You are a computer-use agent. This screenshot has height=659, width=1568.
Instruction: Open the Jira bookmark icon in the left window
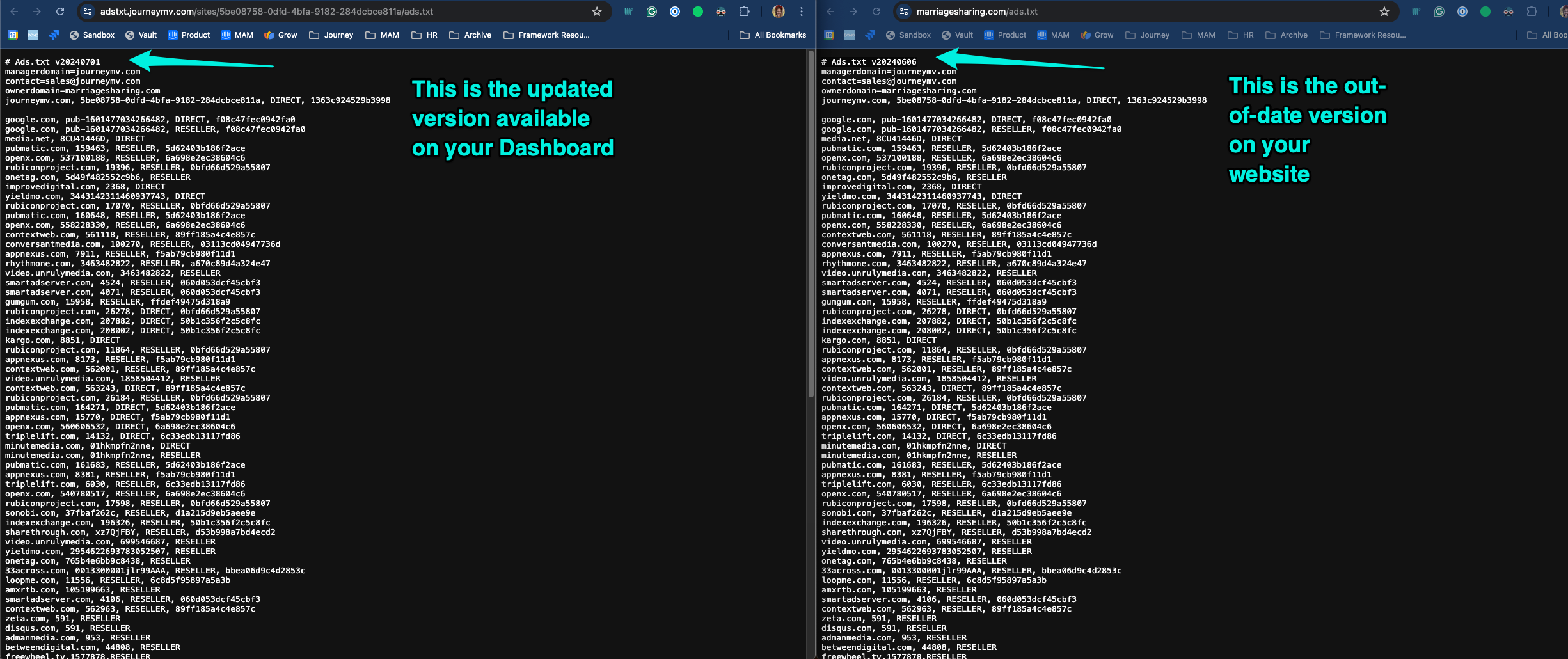click(54, 35)
